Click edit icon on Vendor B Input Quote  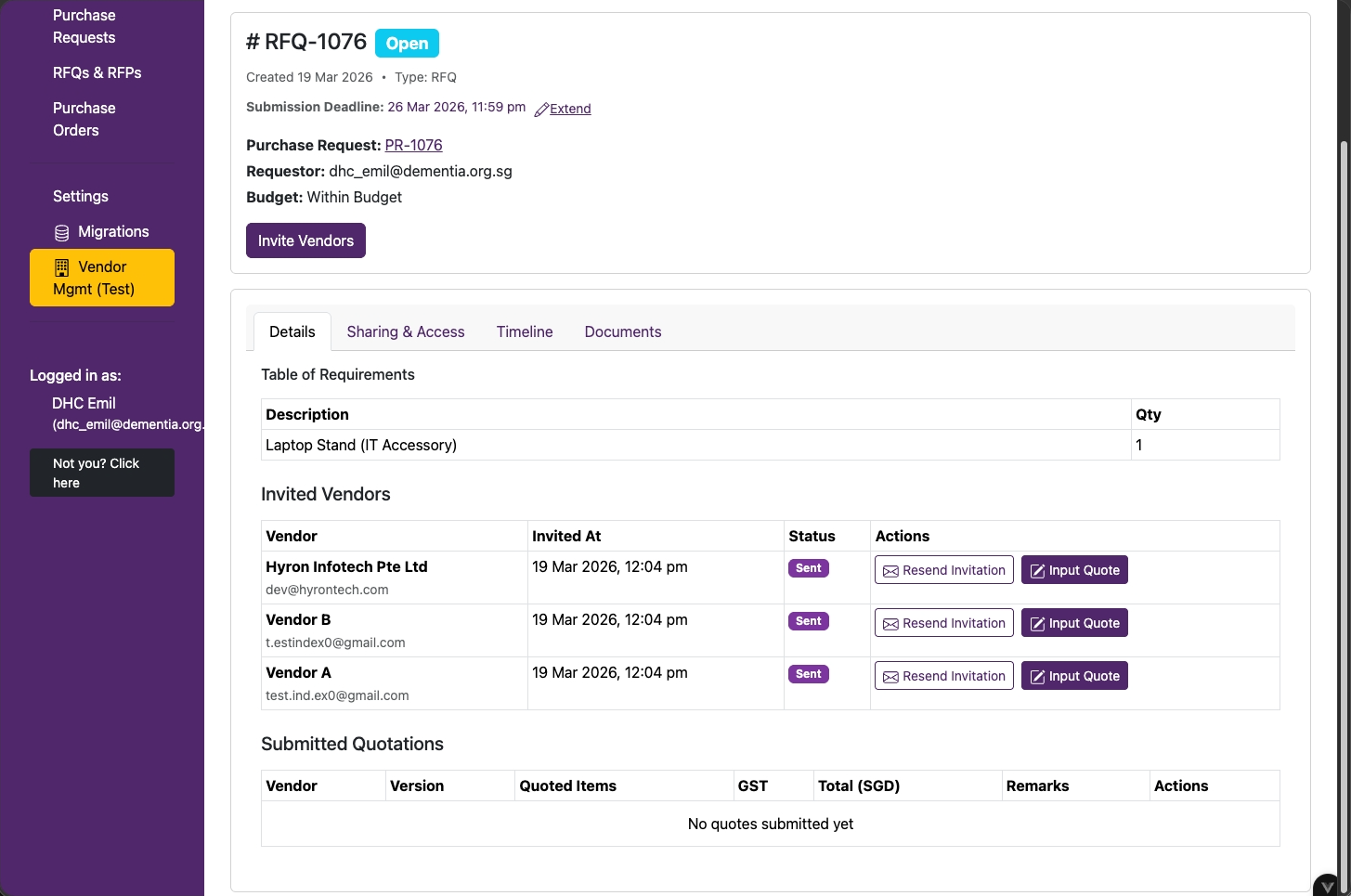1037,624
